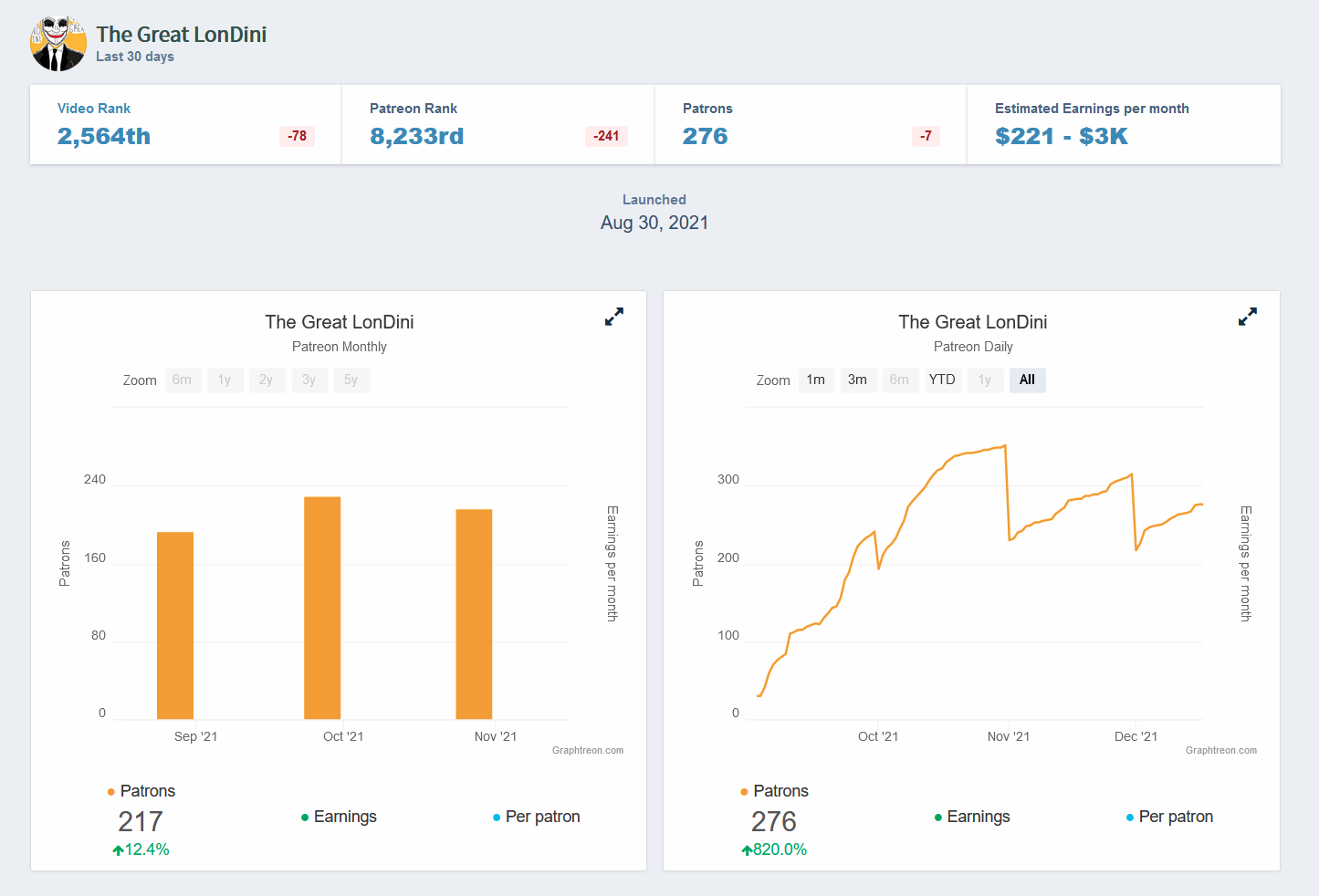Screen dimensions: 1319x896
Task: Click the Video Rank value 2,564th
Action: pos(104,137)
